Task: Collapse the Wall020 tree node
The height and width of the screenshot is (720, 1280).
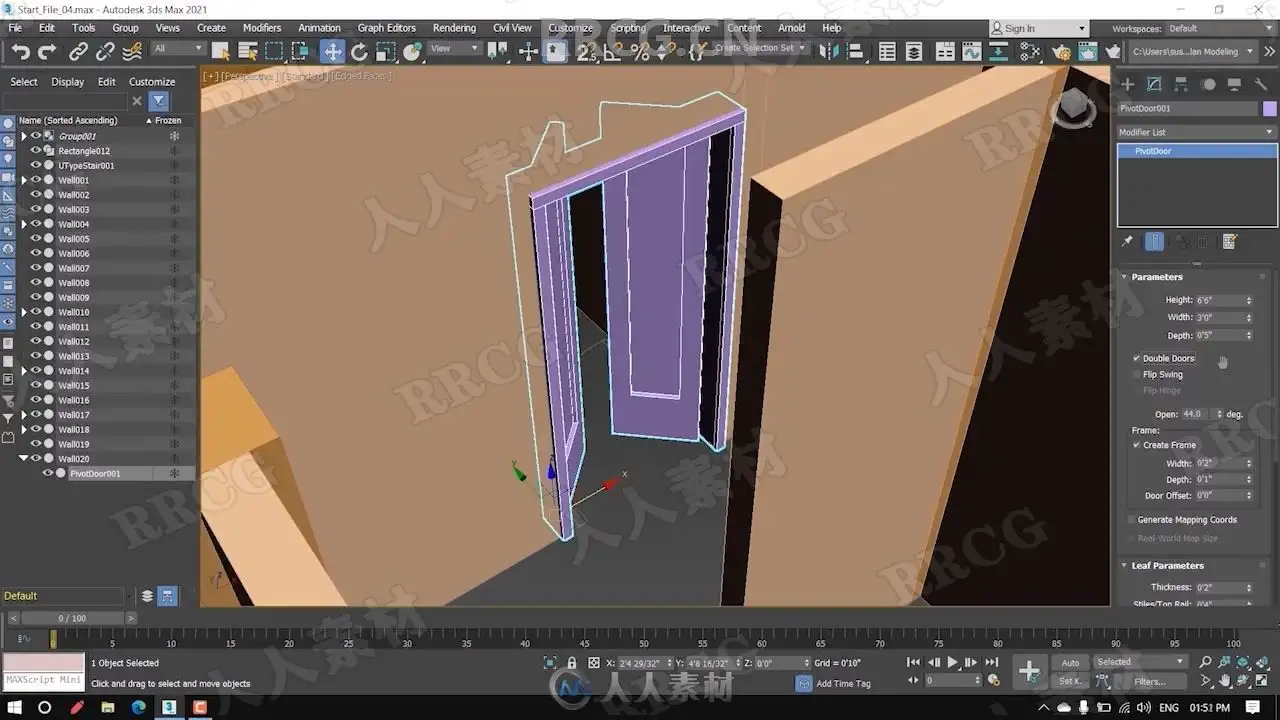Action: (24, 459)
